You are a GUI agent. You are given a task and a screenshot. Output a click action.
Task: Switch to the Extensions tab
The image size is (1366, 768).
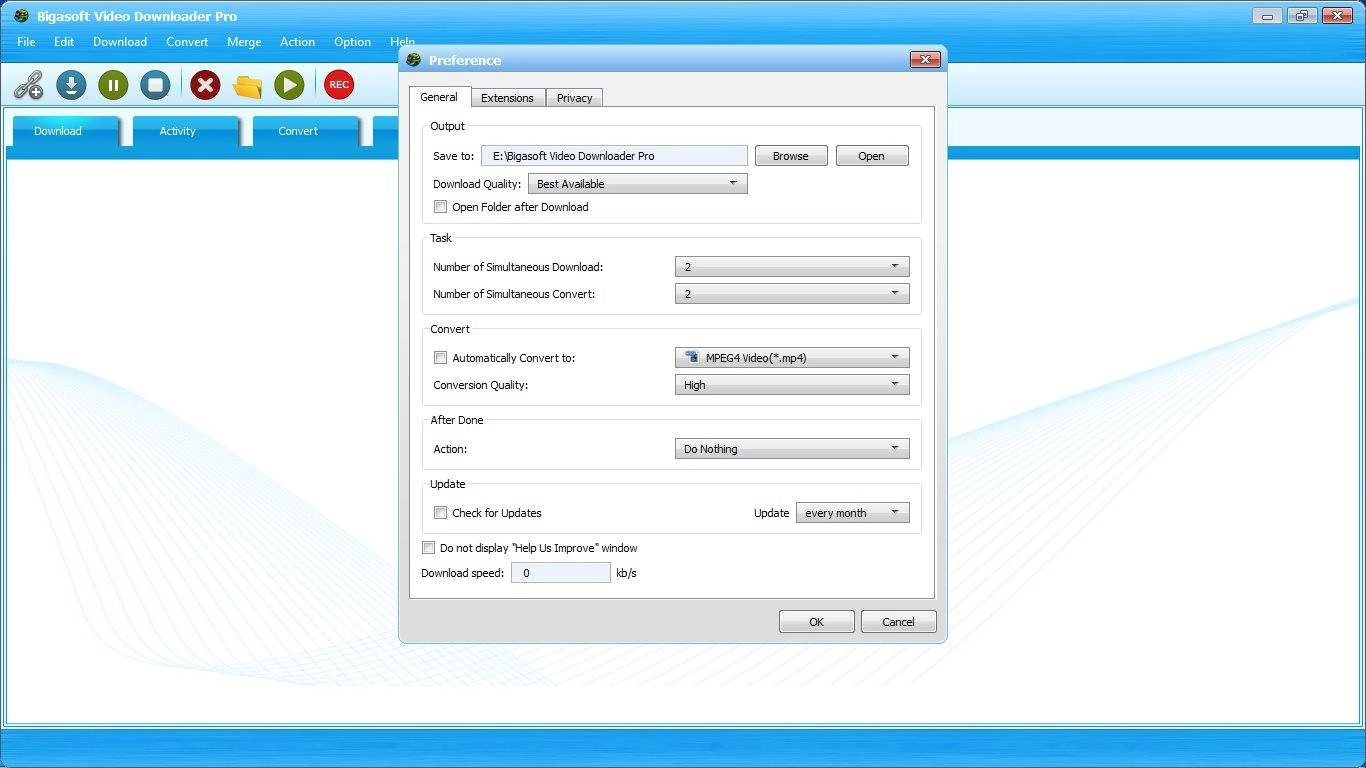pyautogui.click(x=507, y=98)
